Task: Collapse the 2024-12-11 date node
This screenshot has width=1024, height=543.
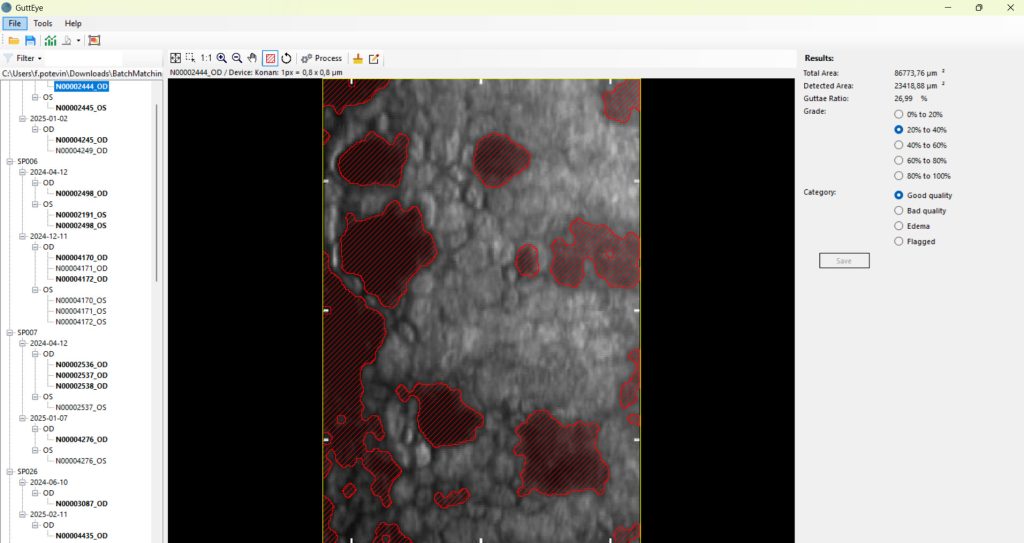Action: tap(22, 236)
